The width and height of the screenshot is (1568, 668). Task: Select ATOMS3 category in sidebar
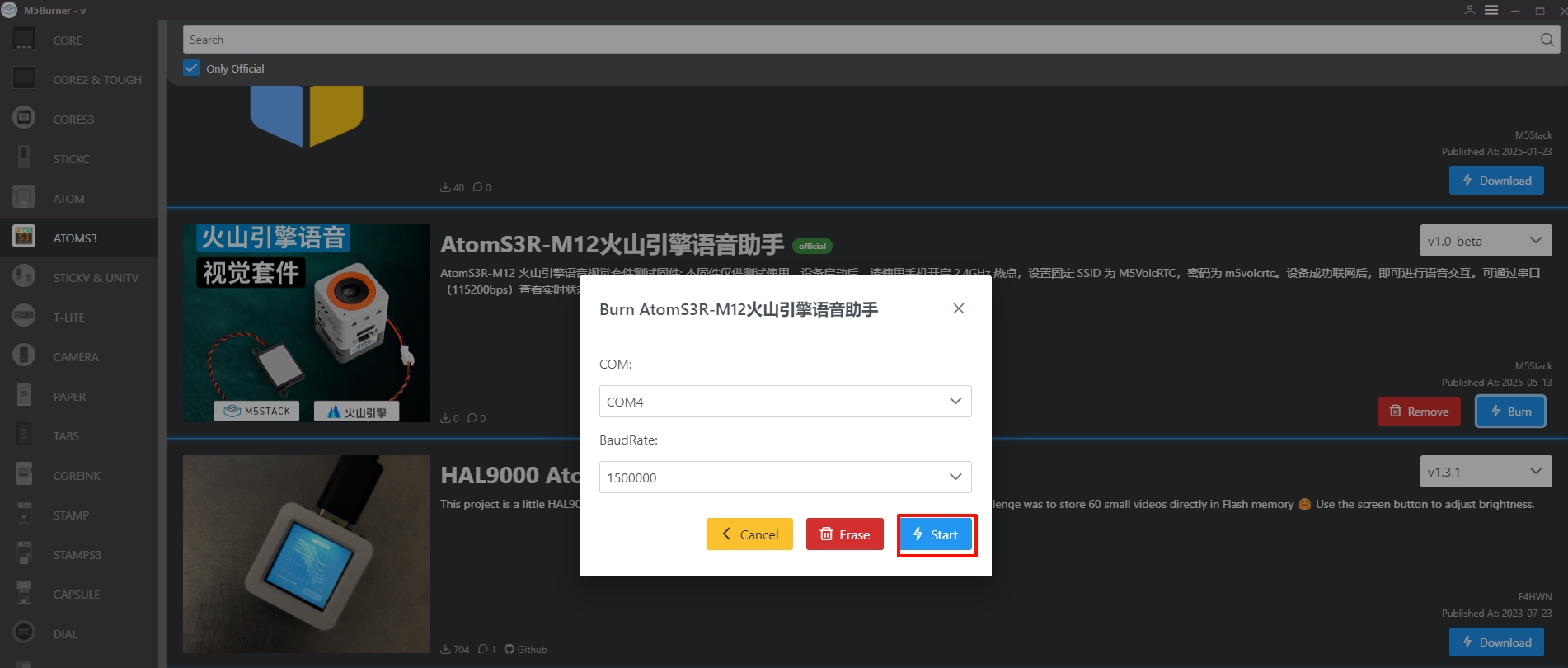pyautogui.click(x=79, y=238)
